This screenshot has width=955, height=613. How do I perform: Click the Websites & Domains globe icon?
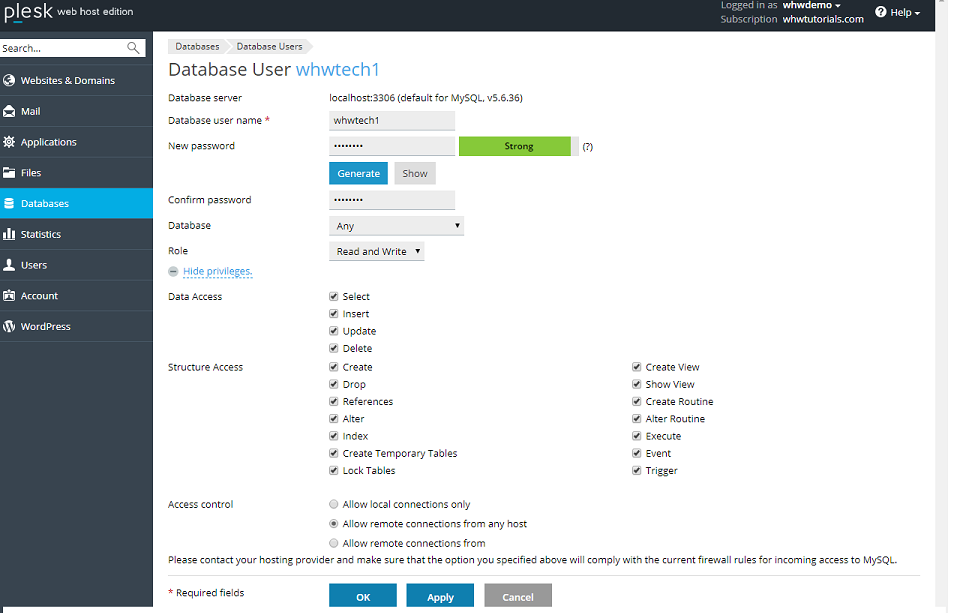tap(9, 80)
